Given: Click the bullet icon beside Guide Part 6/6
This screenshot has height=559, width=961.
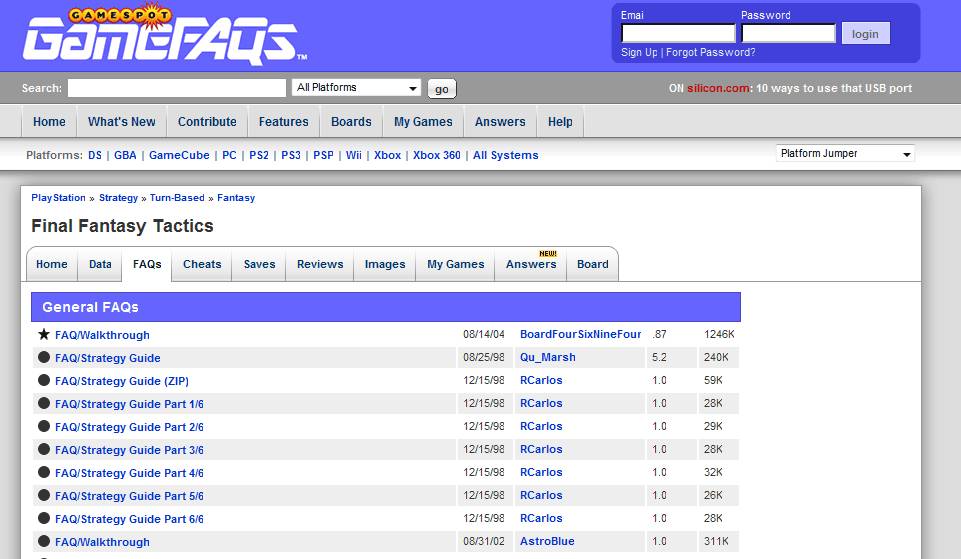Looking at the screenshot, I should pyautogui.click(x=44, y=518).
